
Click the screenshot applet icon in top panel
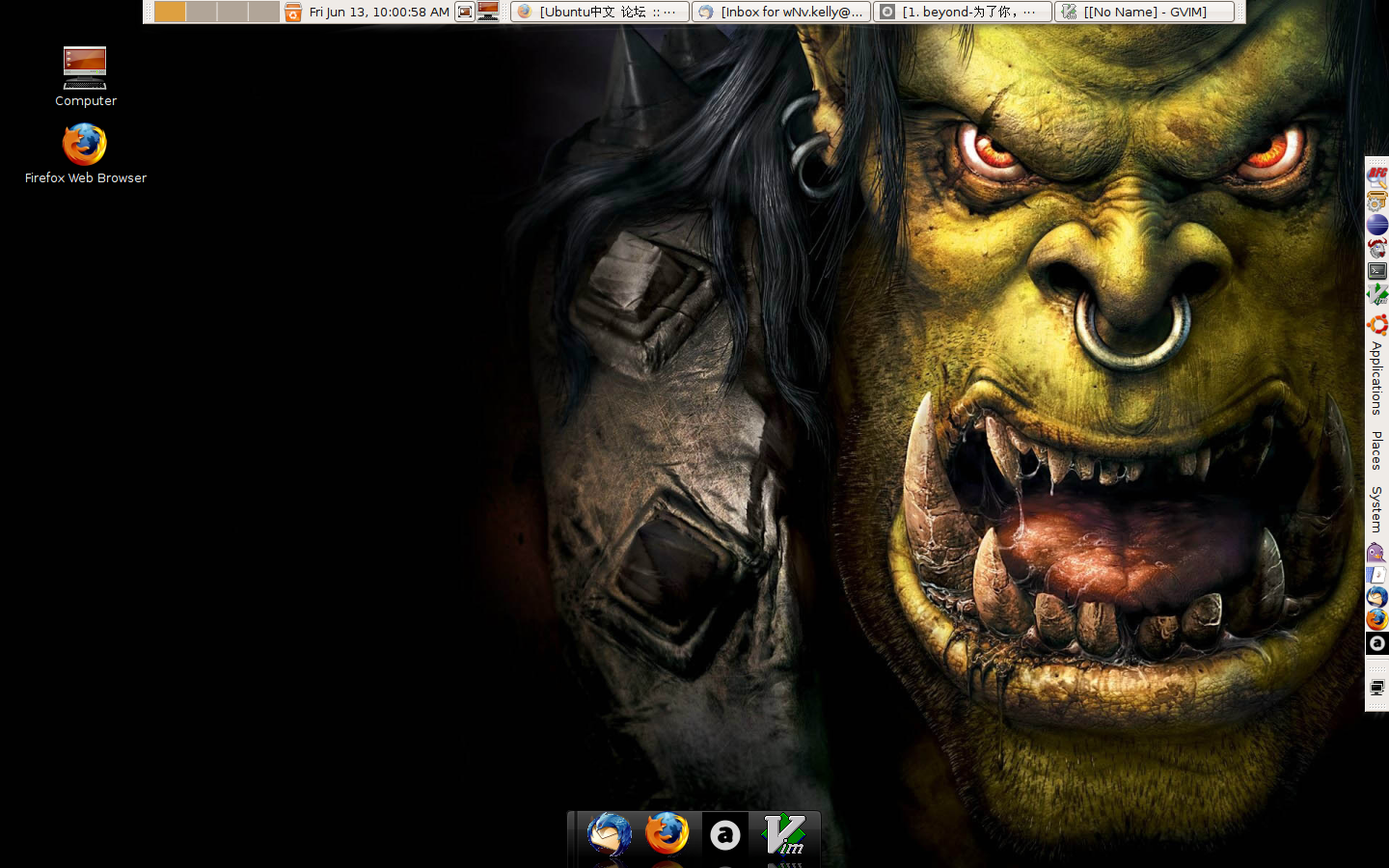coord(465,12)
